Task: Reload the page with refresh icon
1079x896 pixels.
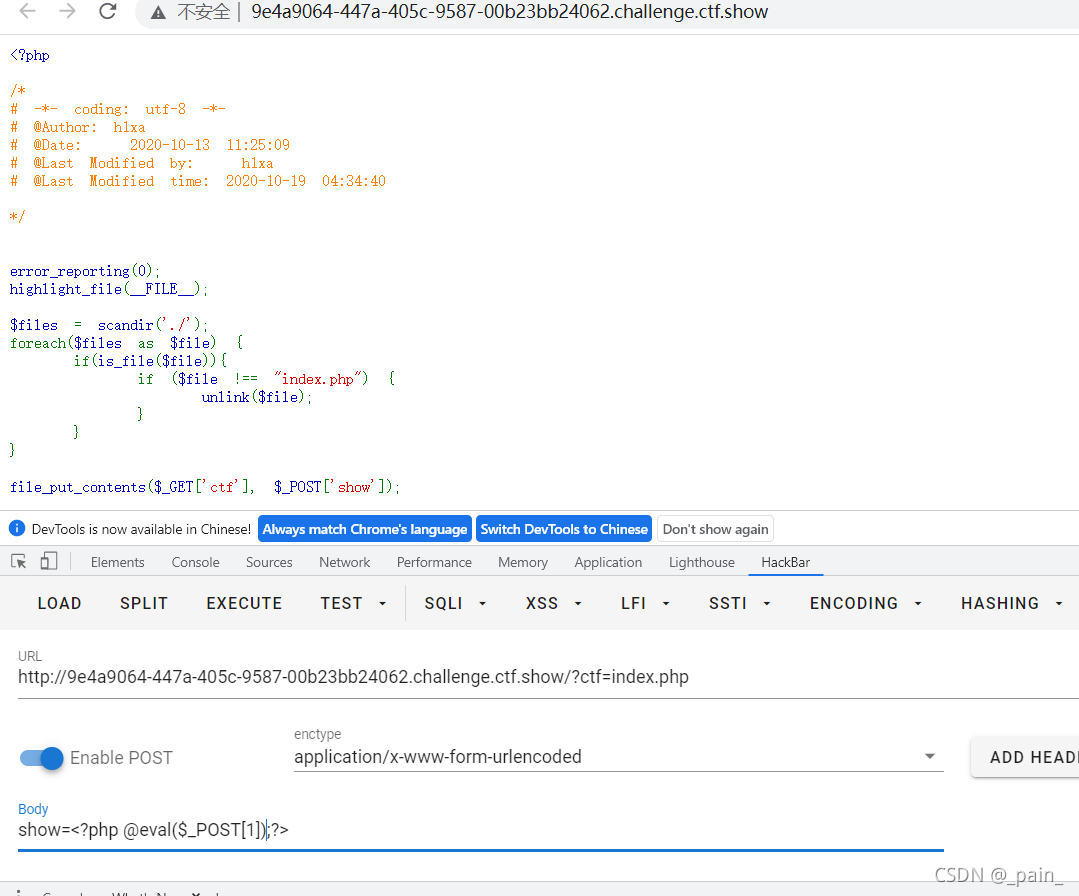Action: 108,11
